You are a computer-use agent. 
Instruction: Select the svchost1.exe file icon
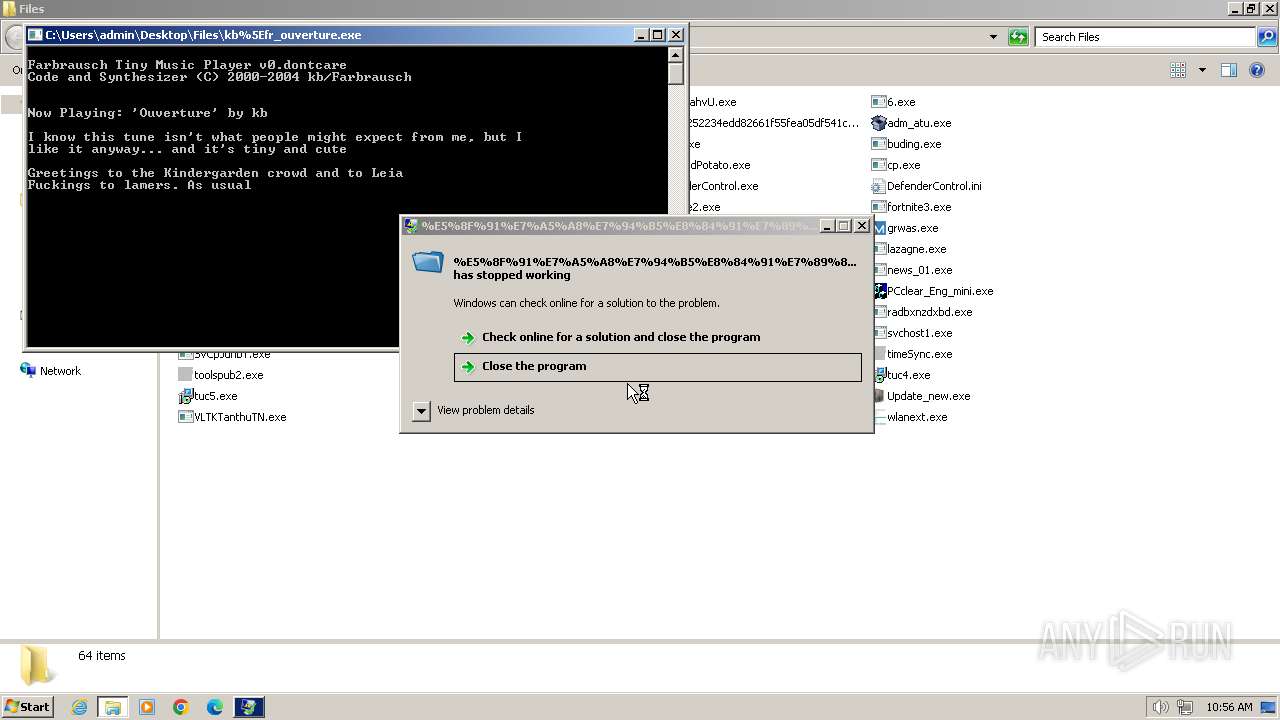tap(879, 333)
